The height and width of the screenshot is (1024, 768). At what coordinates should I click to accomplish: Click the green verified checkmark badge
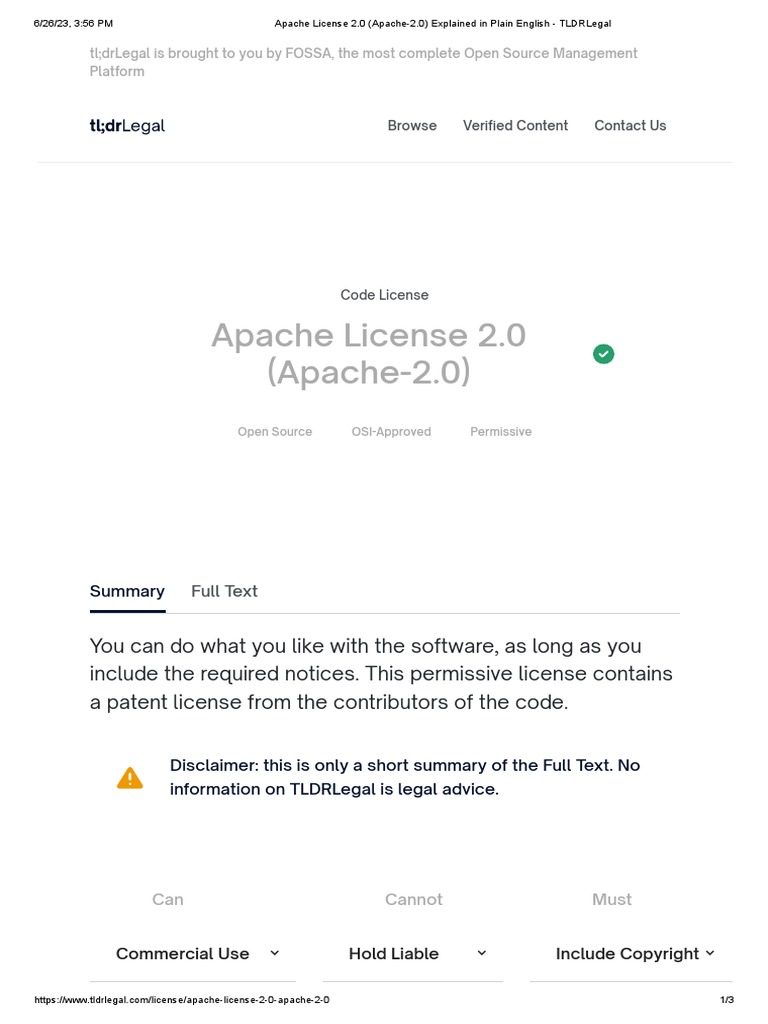tap(604, 354)
